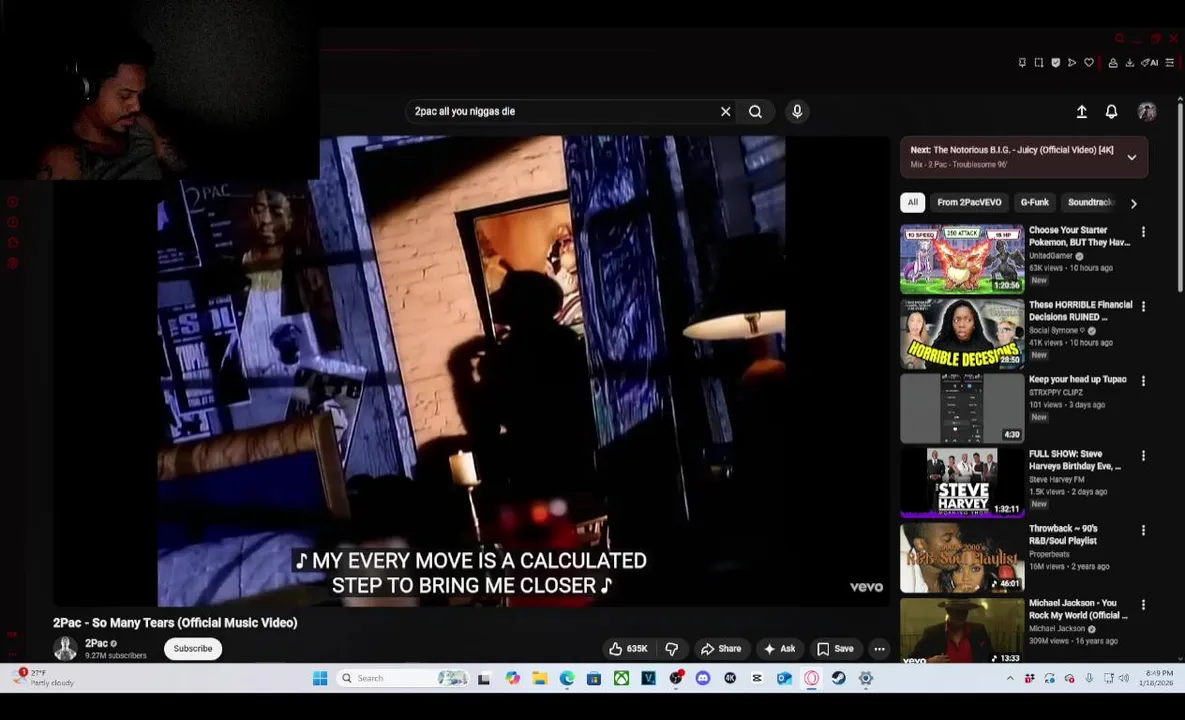
Task: Open Choose Your Starter Pokemon video thumbnail
Action: click(x=962, y=258)
